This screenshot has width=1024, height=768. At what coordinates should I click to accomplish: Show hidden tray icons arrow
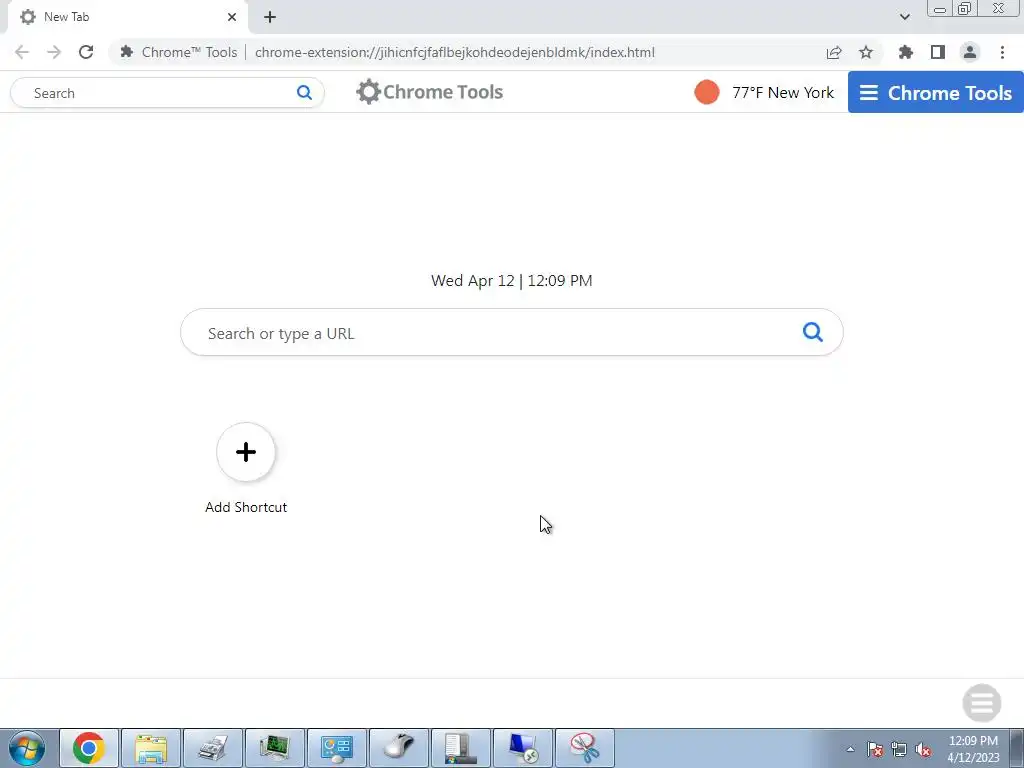point(850,749)
